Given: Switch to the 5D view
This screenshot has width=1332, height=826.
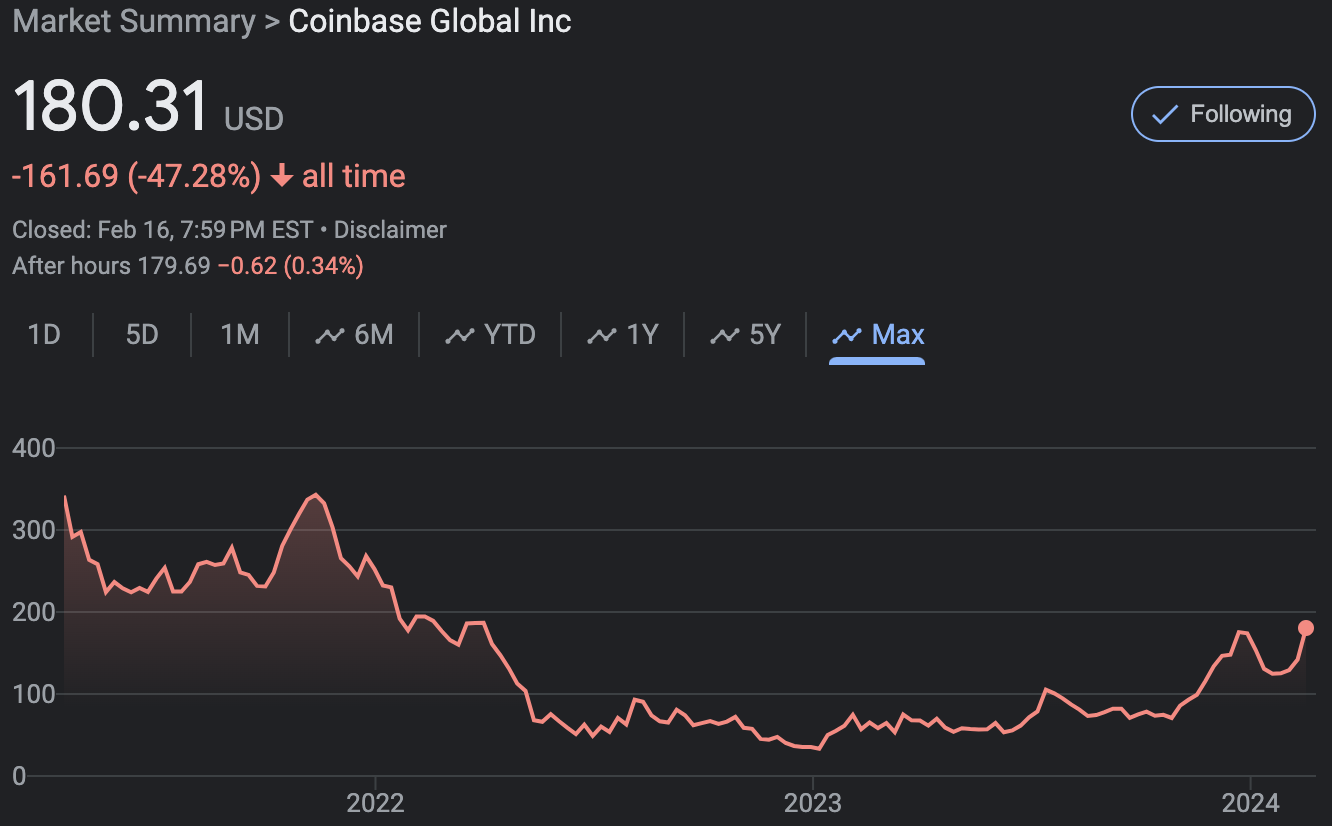Looking at the screenshot, I should coord(141,334).
